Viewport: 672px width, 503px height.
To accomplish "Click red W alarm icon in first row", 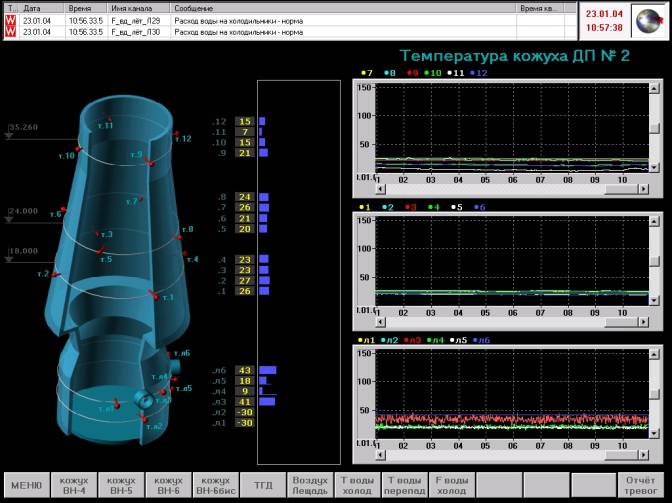I will 11,19.
